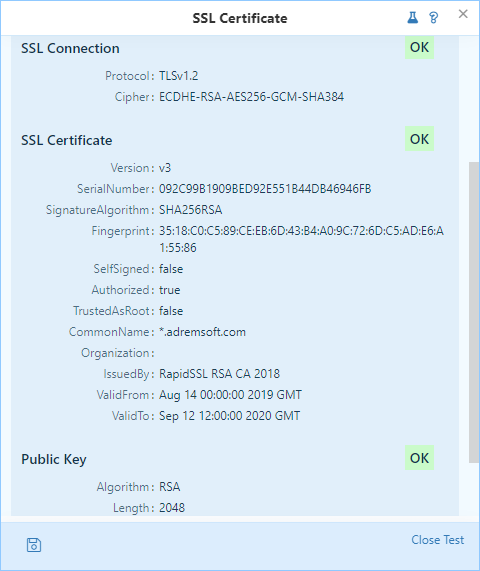
Task: Click the OK badge next to SSL Certificate
Action: (419, 139)
